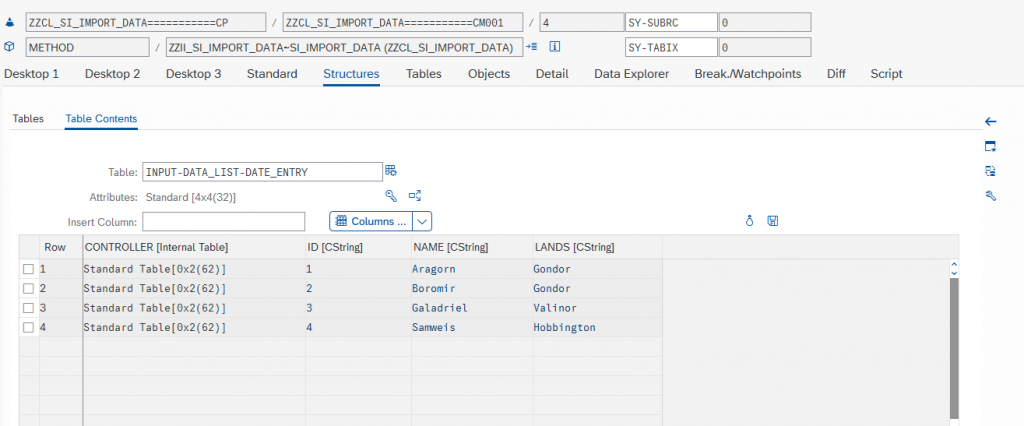Switch to Desktop 3 tab
Viewport: 1024px width, 426px height.
(x=193, y=74)
